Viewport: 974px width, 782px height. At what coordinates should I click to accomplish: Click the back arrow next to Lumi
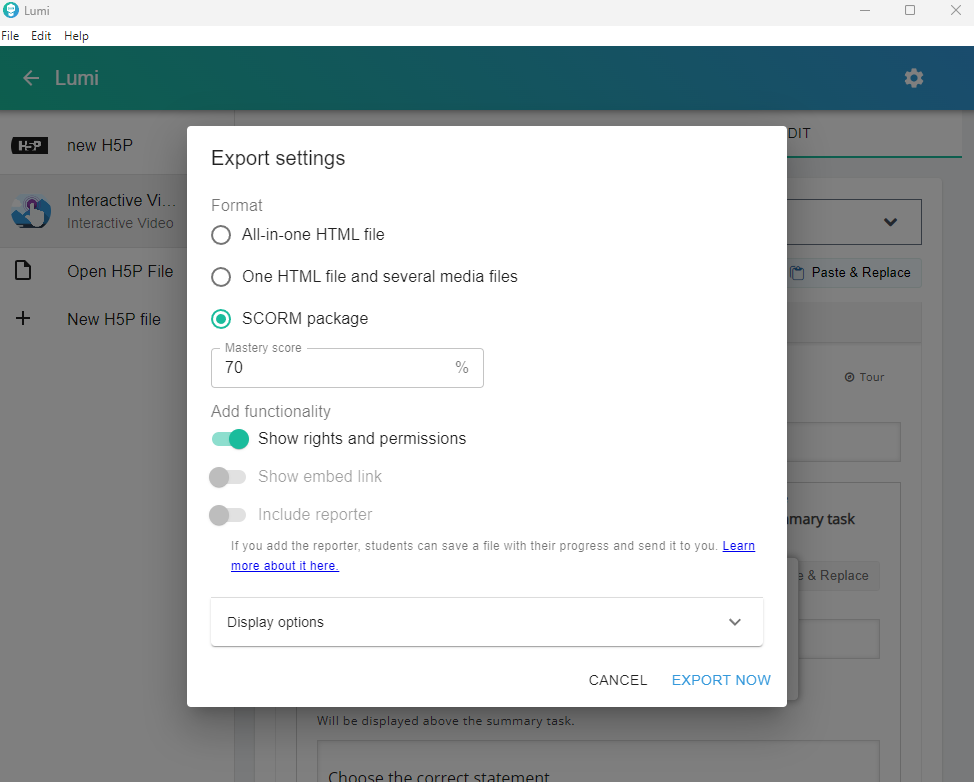click(31, 78)
